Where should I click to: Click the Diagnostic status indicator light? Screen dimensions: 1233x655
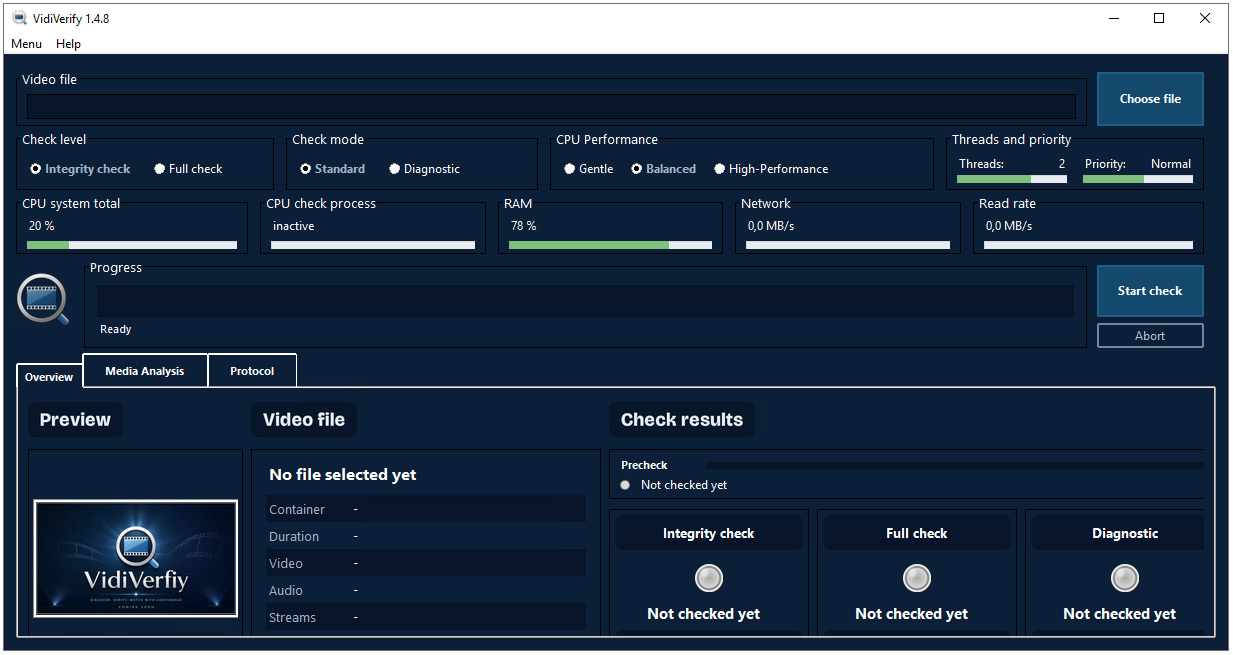tap(1124, 578)
